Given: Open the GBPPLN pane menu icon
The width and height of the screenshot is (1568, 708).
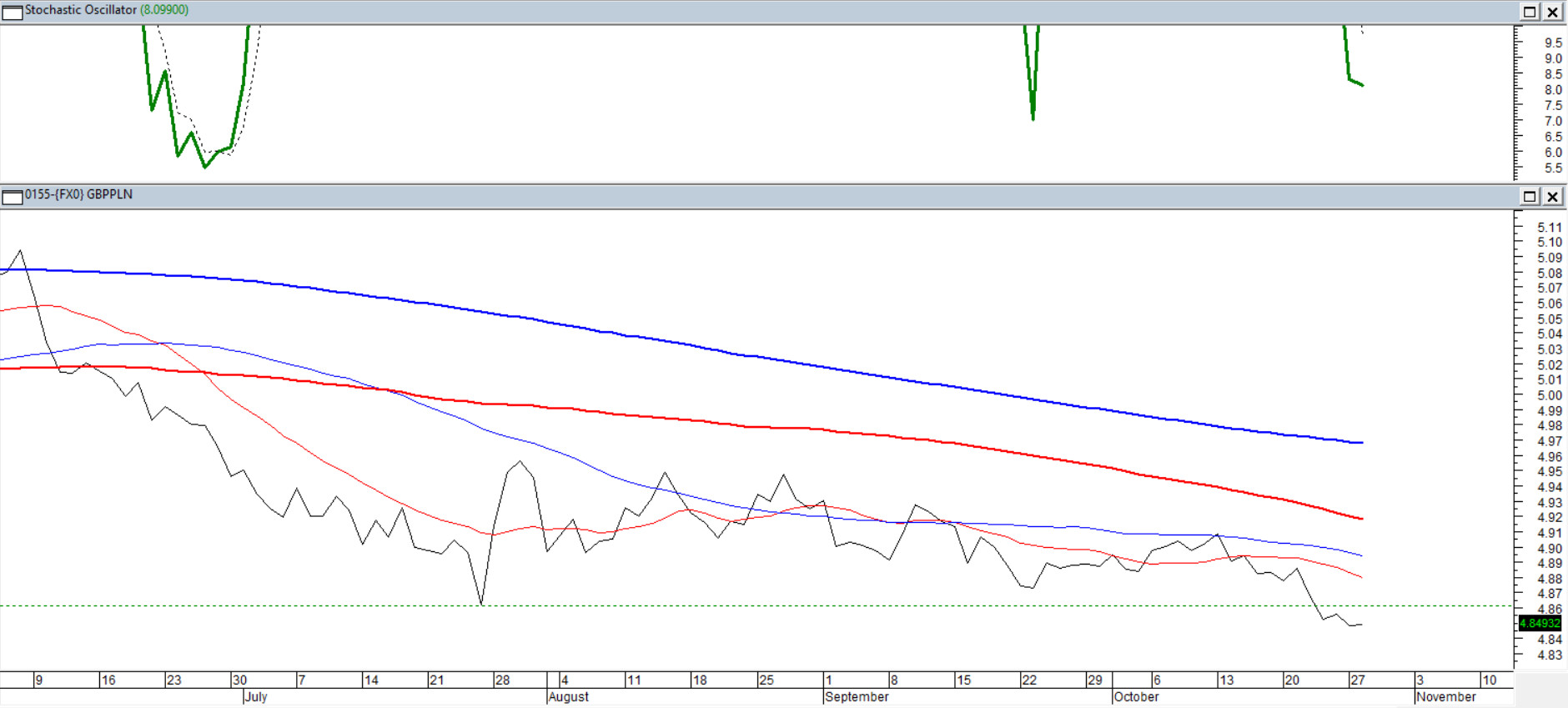Looking at the screenshot, I should tap(12, 197).
